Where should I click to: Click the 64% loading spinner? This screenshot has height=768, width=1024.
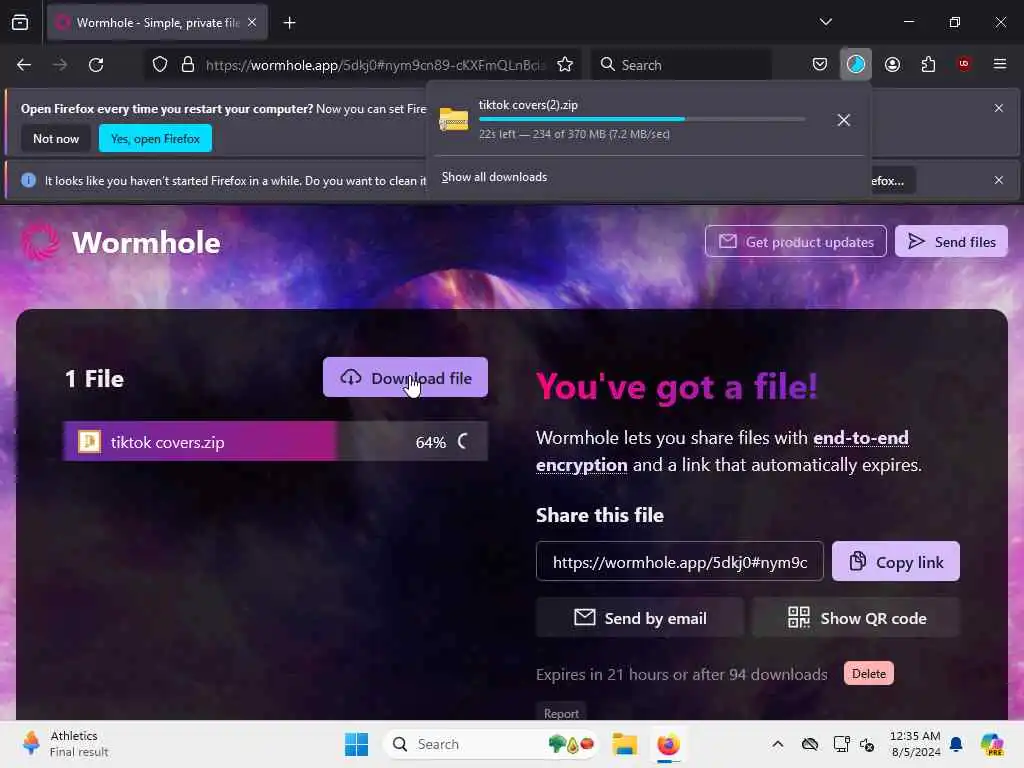click(463, 442)
